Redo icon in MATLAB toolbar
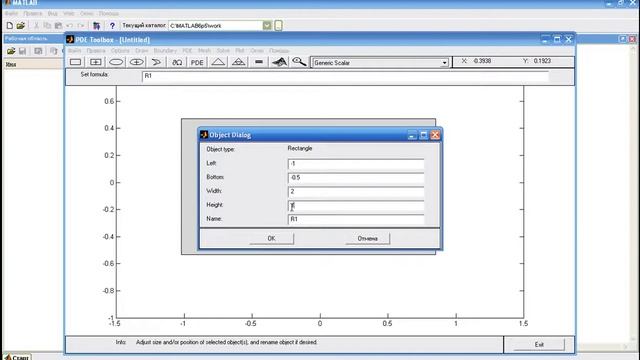 (80, 26)
